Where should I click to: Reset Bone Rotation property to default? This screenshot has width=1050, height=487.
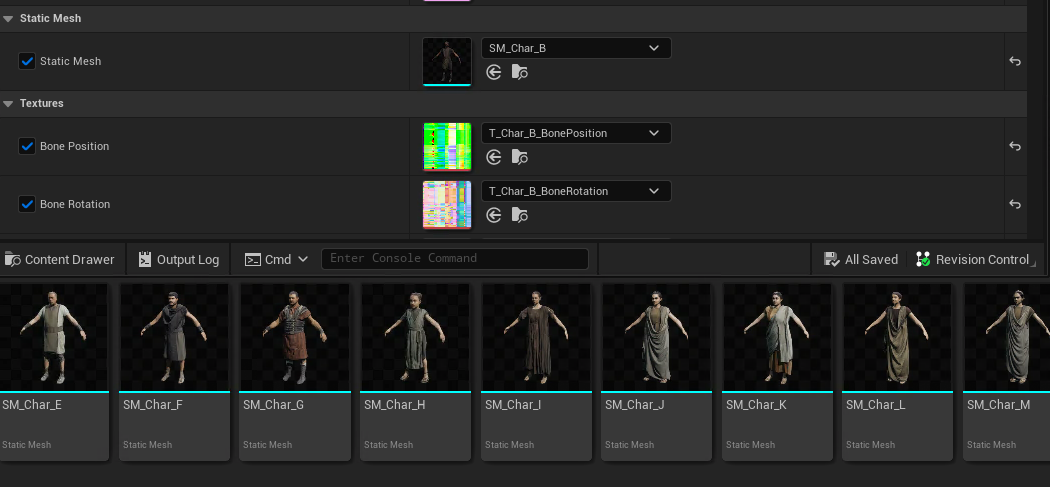coord(1015,204)
